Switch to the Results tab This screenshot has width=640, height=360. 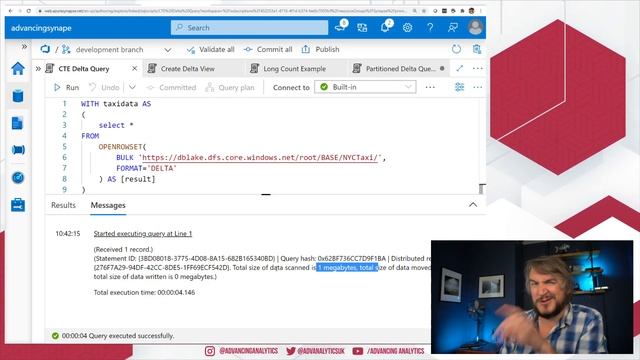coord(63,205)
